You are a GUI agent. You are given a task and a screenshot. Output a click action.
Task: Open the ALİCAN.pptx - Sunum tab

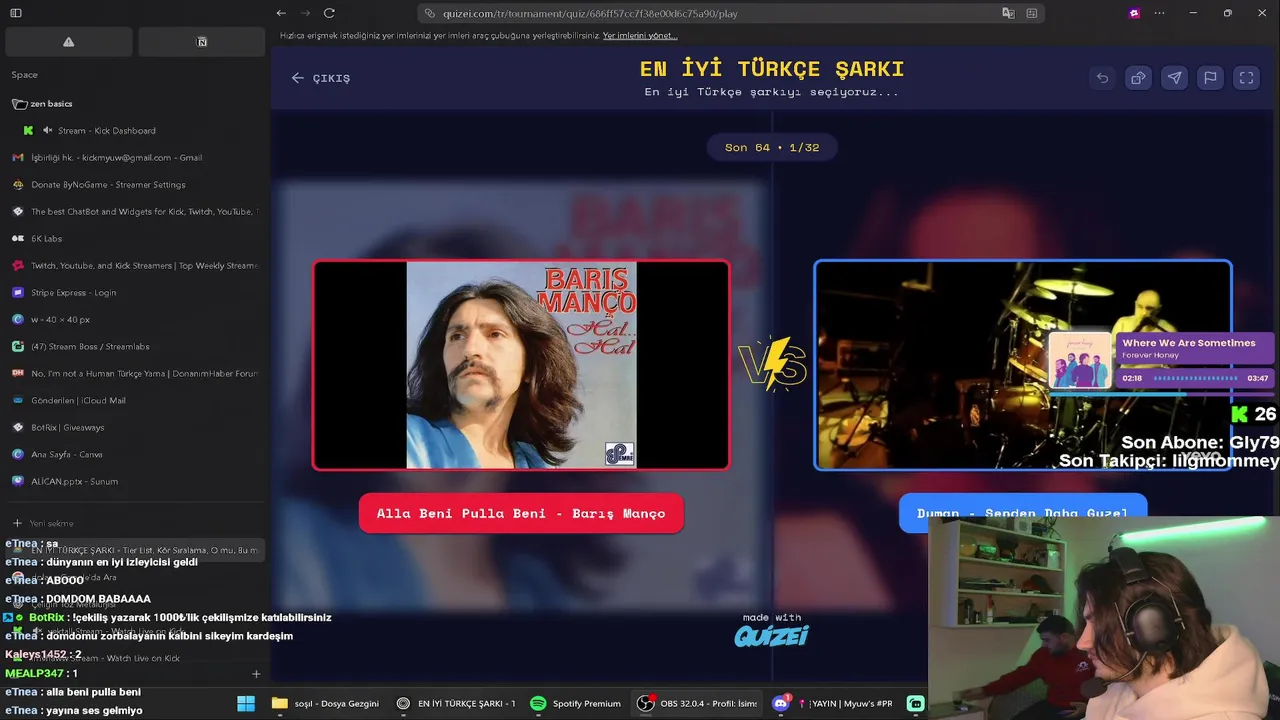[x=135, y=482]
